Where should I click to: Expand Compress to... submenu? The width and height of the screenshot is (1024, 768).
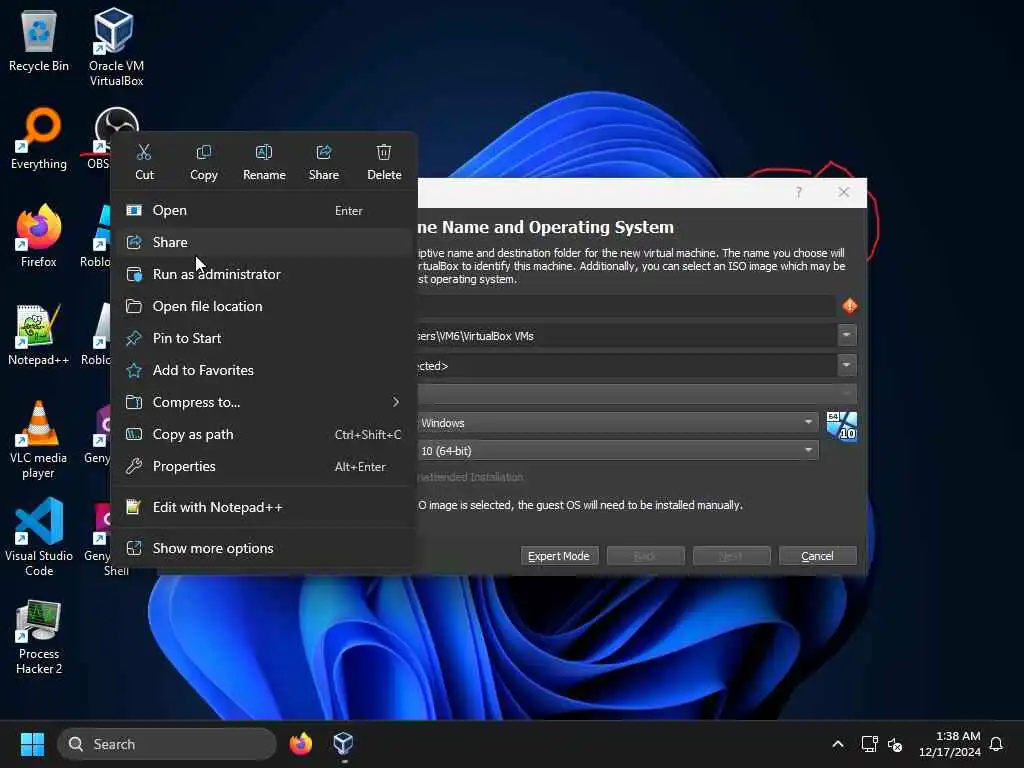click(264, 402)
